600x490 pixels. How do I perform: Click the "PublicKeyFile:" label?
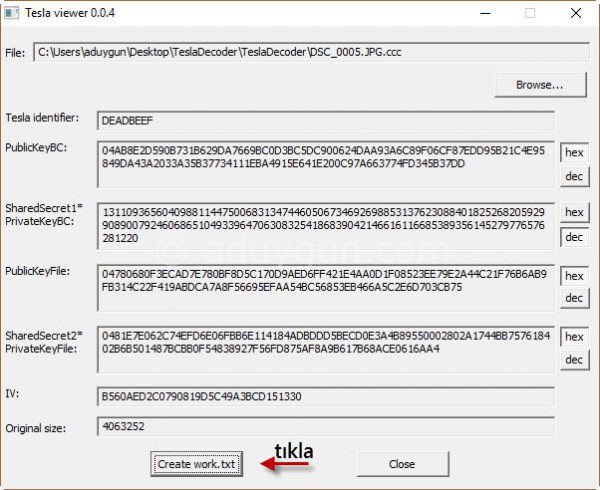[x=38, y=271]
